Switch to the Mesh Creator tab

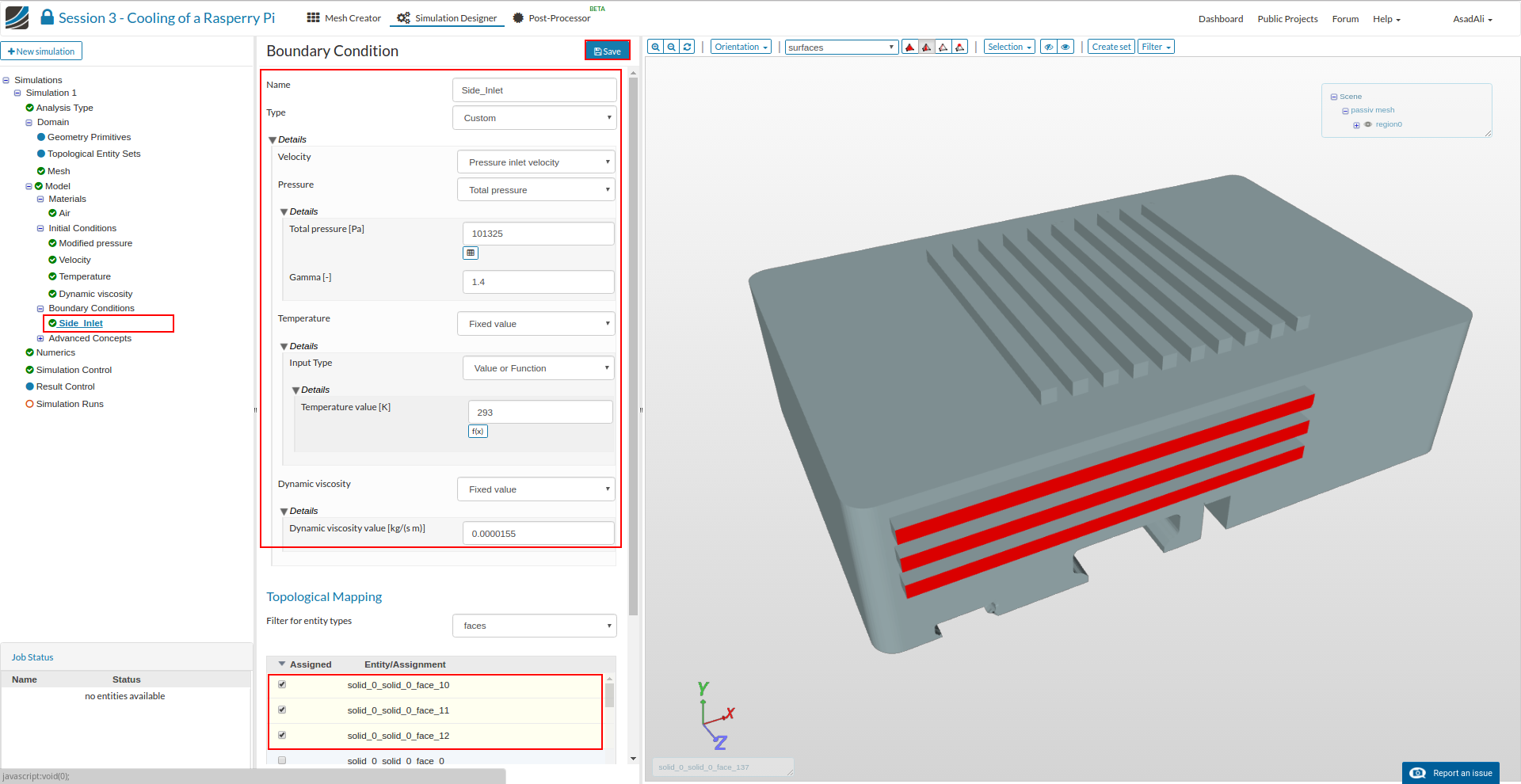(345, 18)
